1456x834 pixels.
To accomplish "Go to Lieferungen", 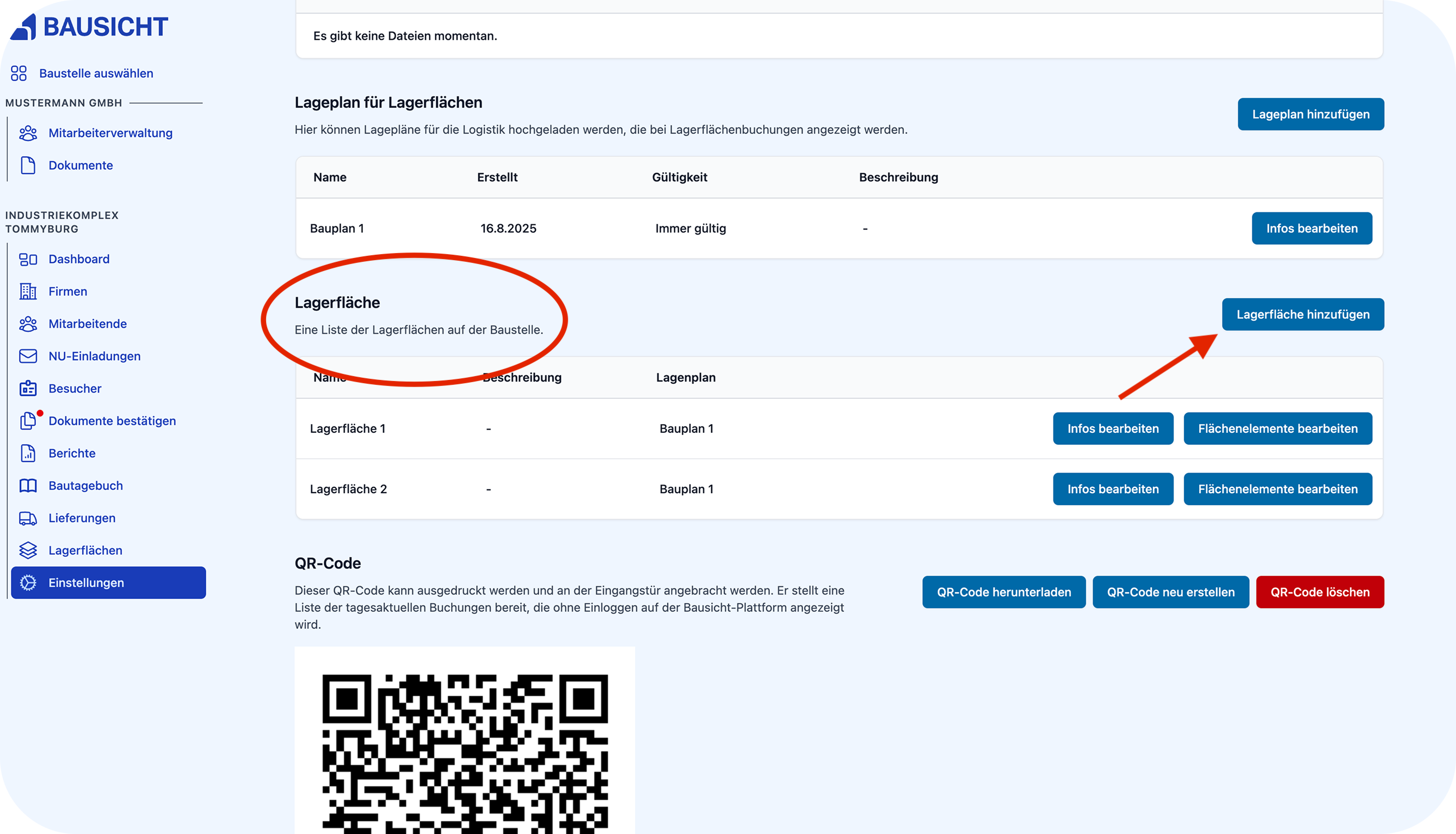I will tap(82, 518).
